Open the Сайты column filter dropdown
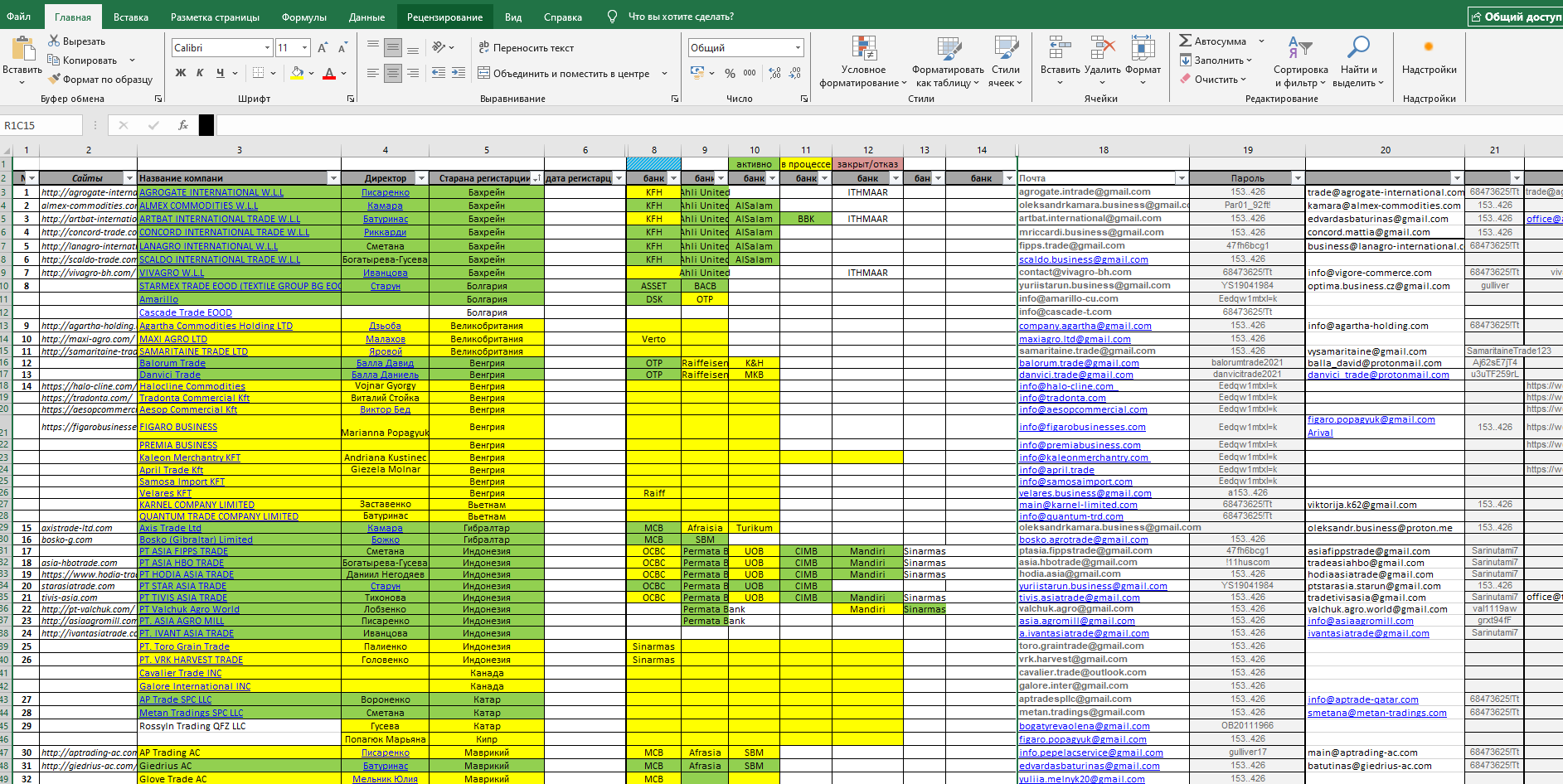Screen dimensions: 1563x784 pos(129,178)
